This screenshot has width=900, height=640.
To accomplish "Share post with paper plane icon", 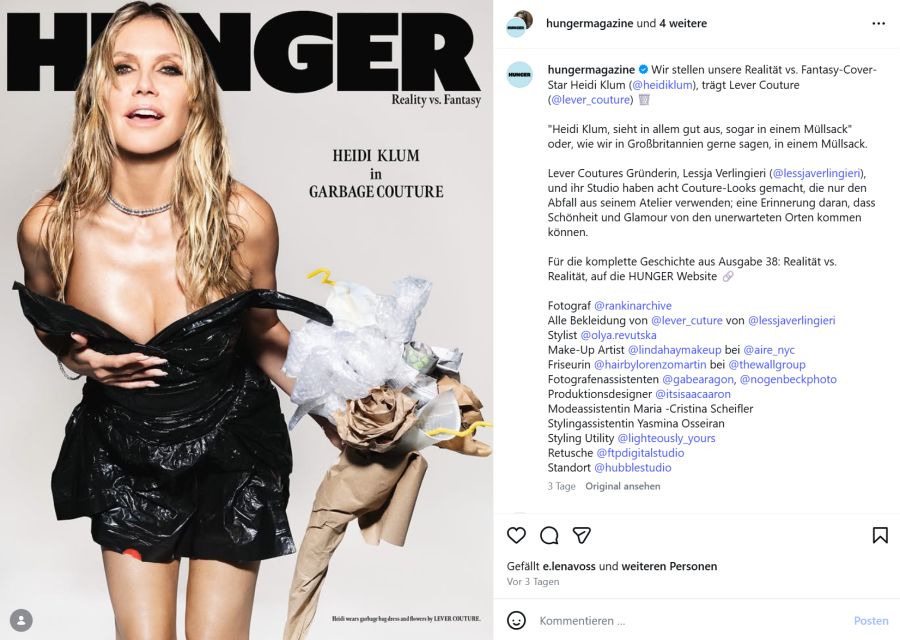I will 582,535.
